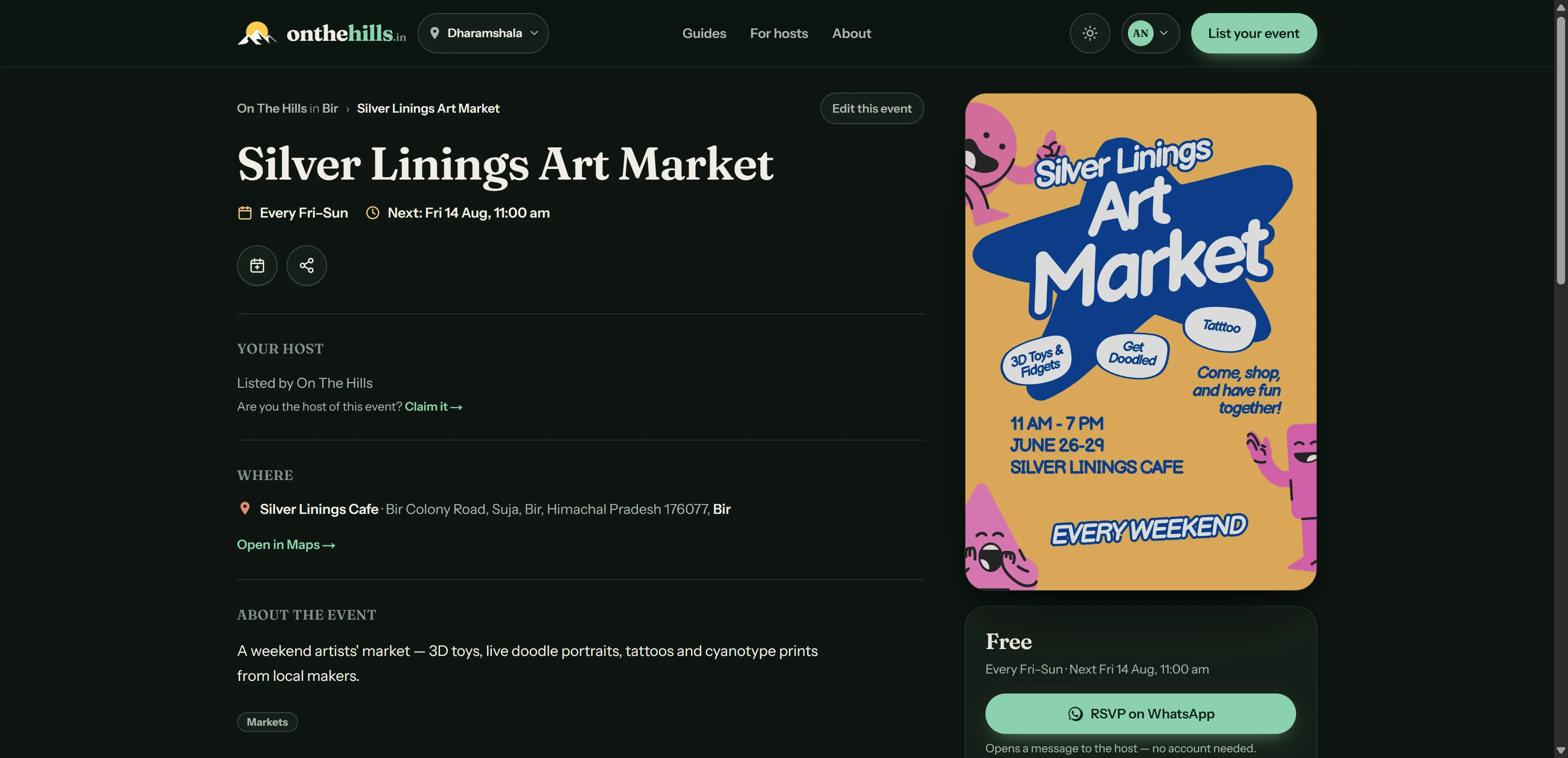Click the "Silver Linings Art Market" breadcrumb text
The width and height of the screenshot is (1568, 758).
[428, 108]
